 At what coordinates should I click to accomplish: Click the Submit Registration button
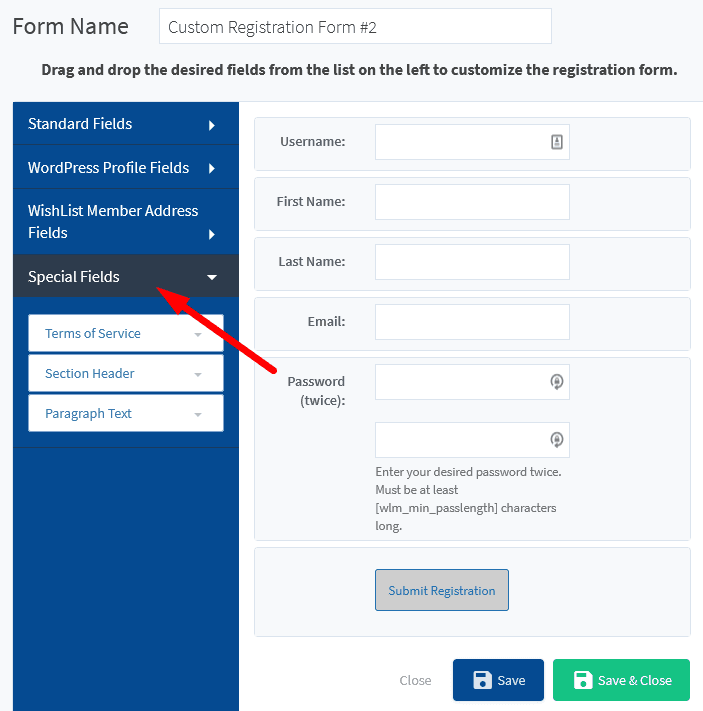coord(442,590)
